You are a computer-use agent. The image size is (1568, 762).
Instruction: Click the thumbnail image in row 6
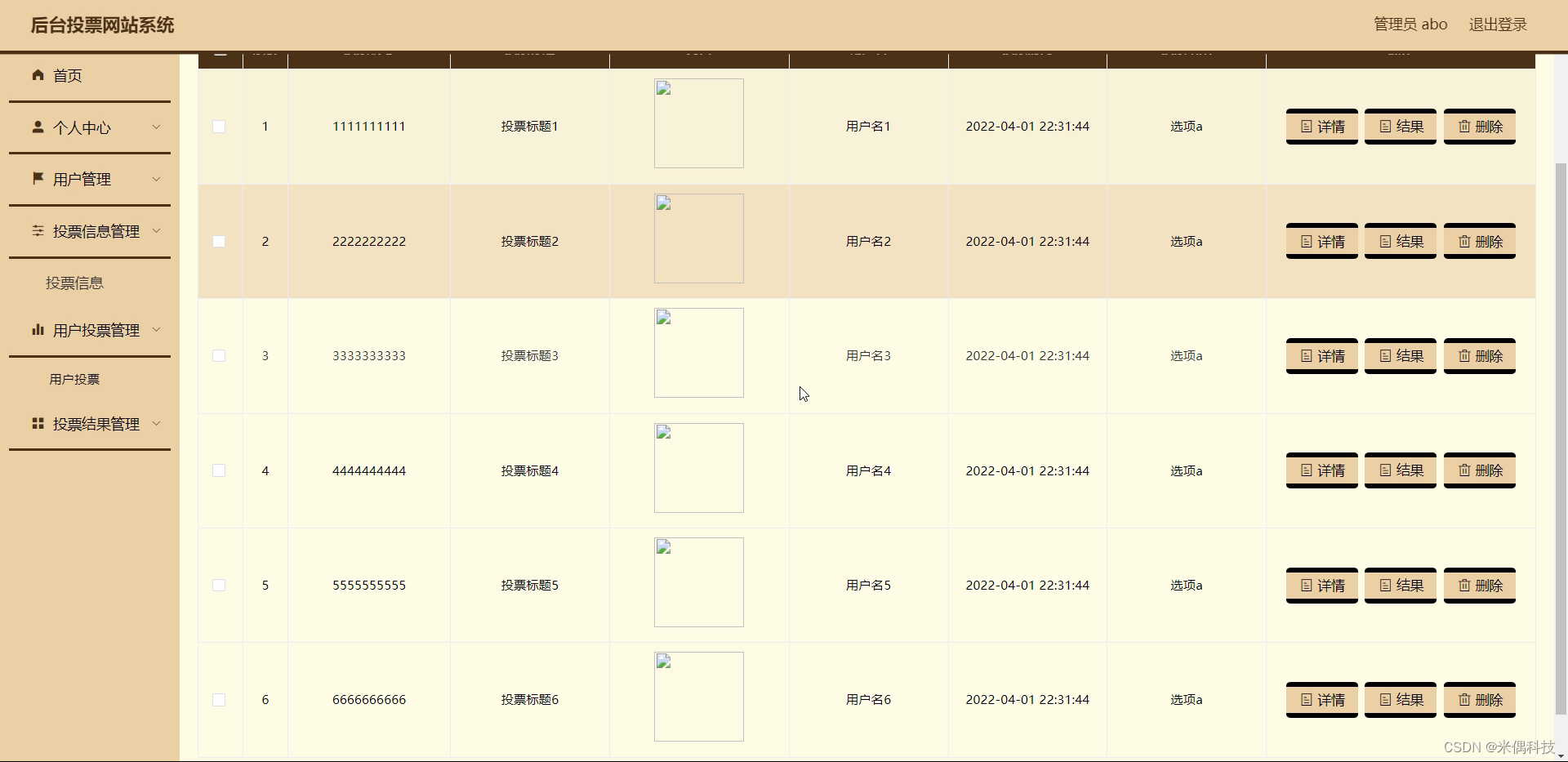click(x=698, y=696)
